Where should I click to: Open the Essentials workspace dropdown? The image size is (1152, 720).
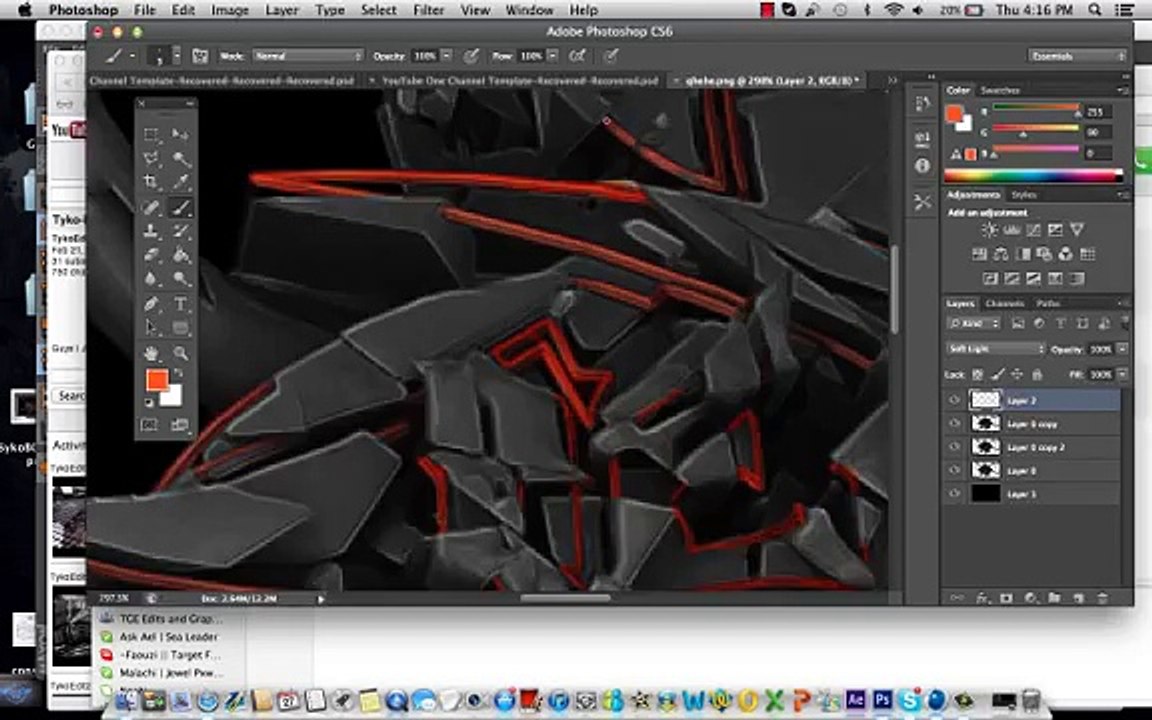tap(1076, 56)
